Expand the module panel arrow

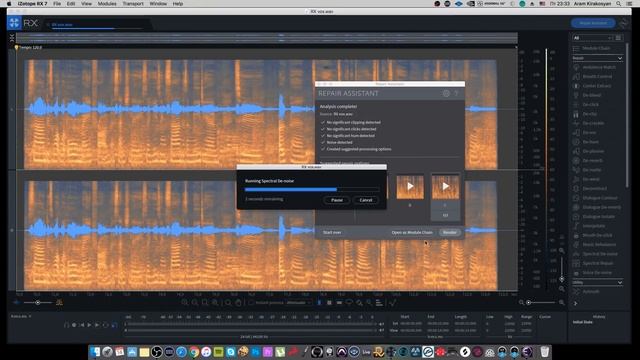pos(576,303)
